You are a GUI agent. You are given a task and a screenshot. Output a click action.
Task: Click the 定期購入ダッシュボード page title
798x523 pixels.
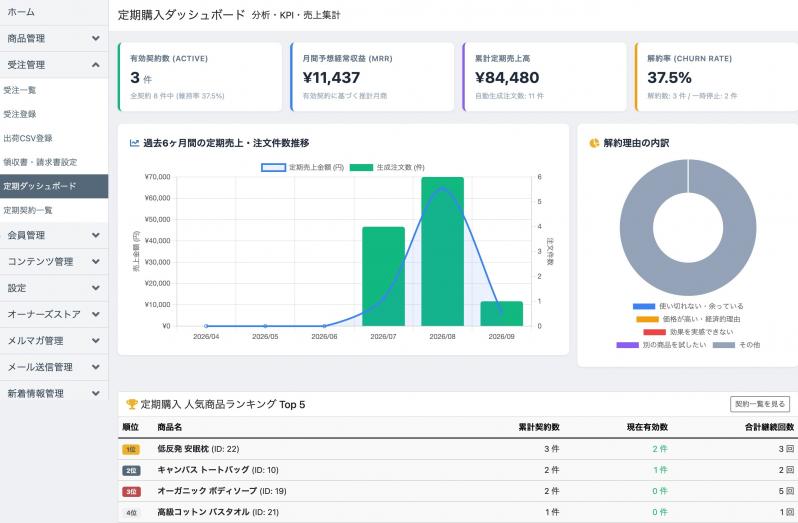[182, 15]
